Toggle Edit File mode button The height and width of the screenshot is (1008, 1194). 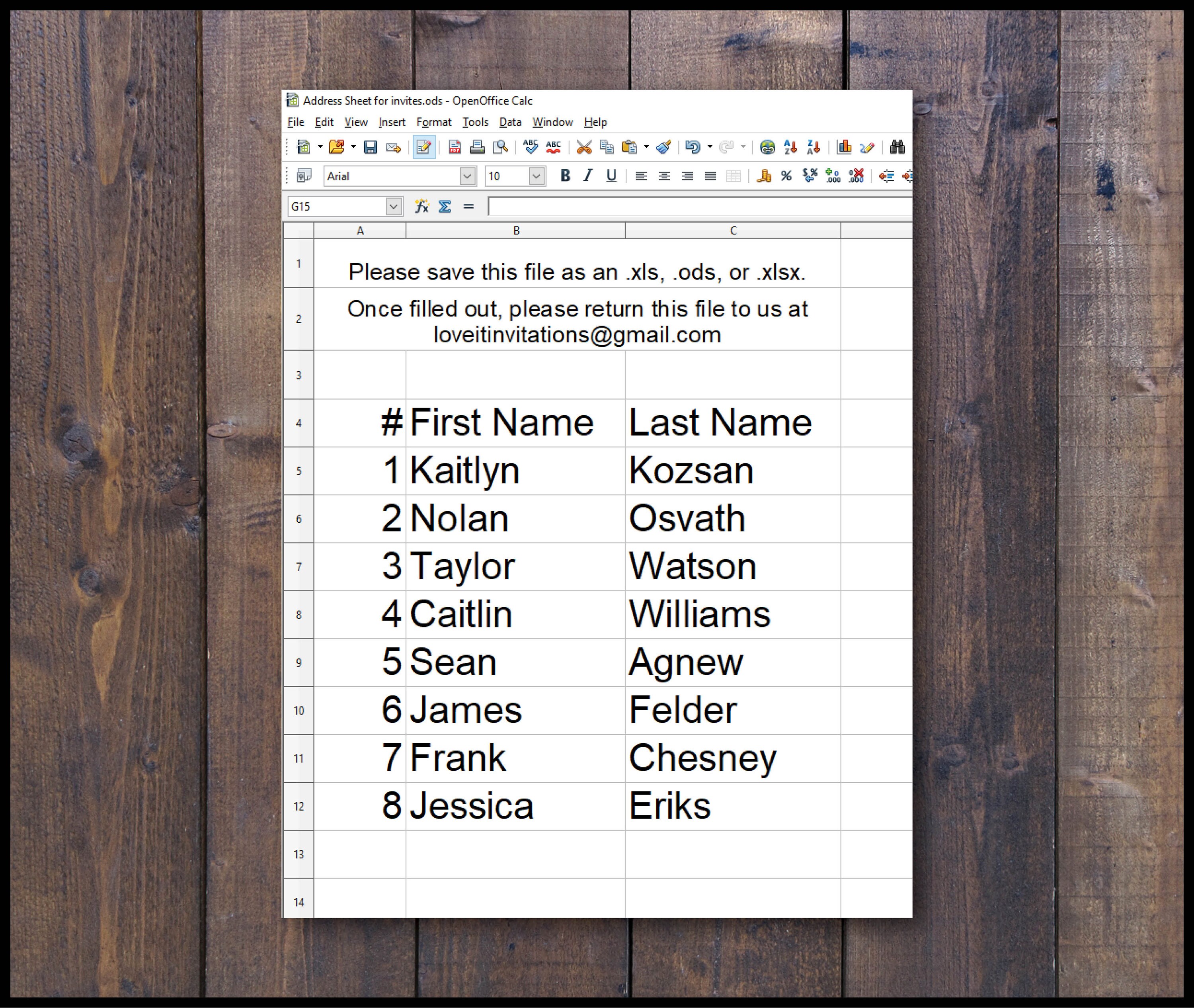(x=424, y=147)
